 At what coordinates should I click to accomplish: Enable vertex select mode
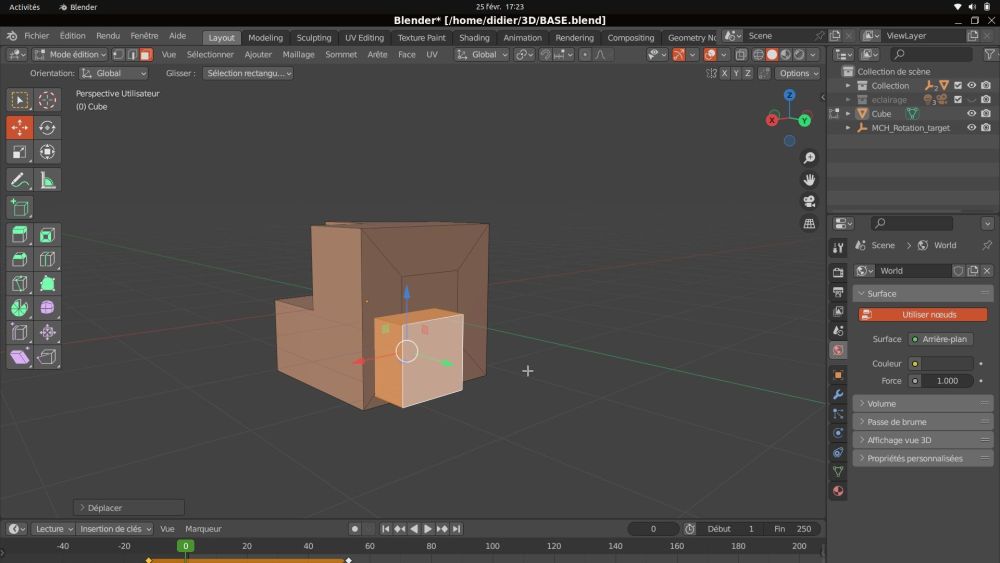119,55
